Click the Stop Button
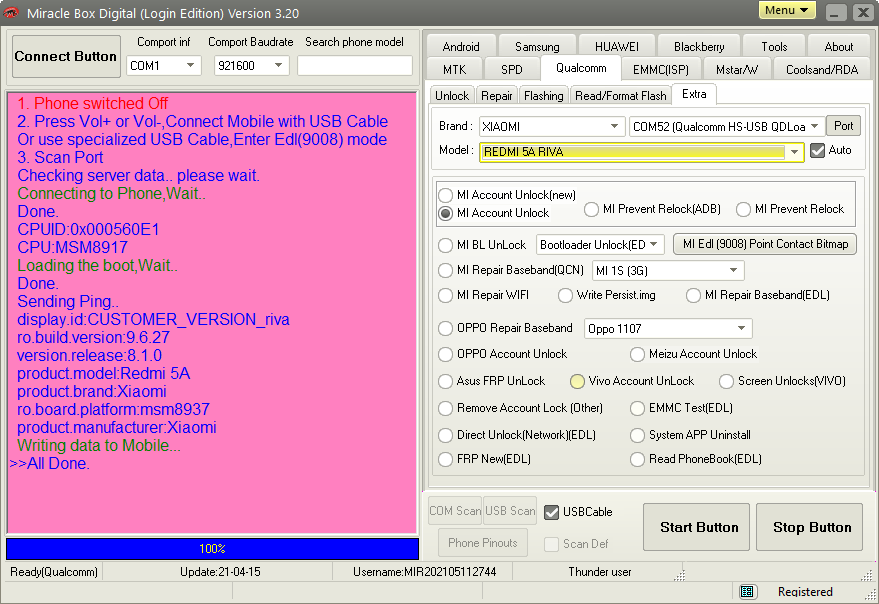This screenshot has width=879, height=604. coord(809,527)
